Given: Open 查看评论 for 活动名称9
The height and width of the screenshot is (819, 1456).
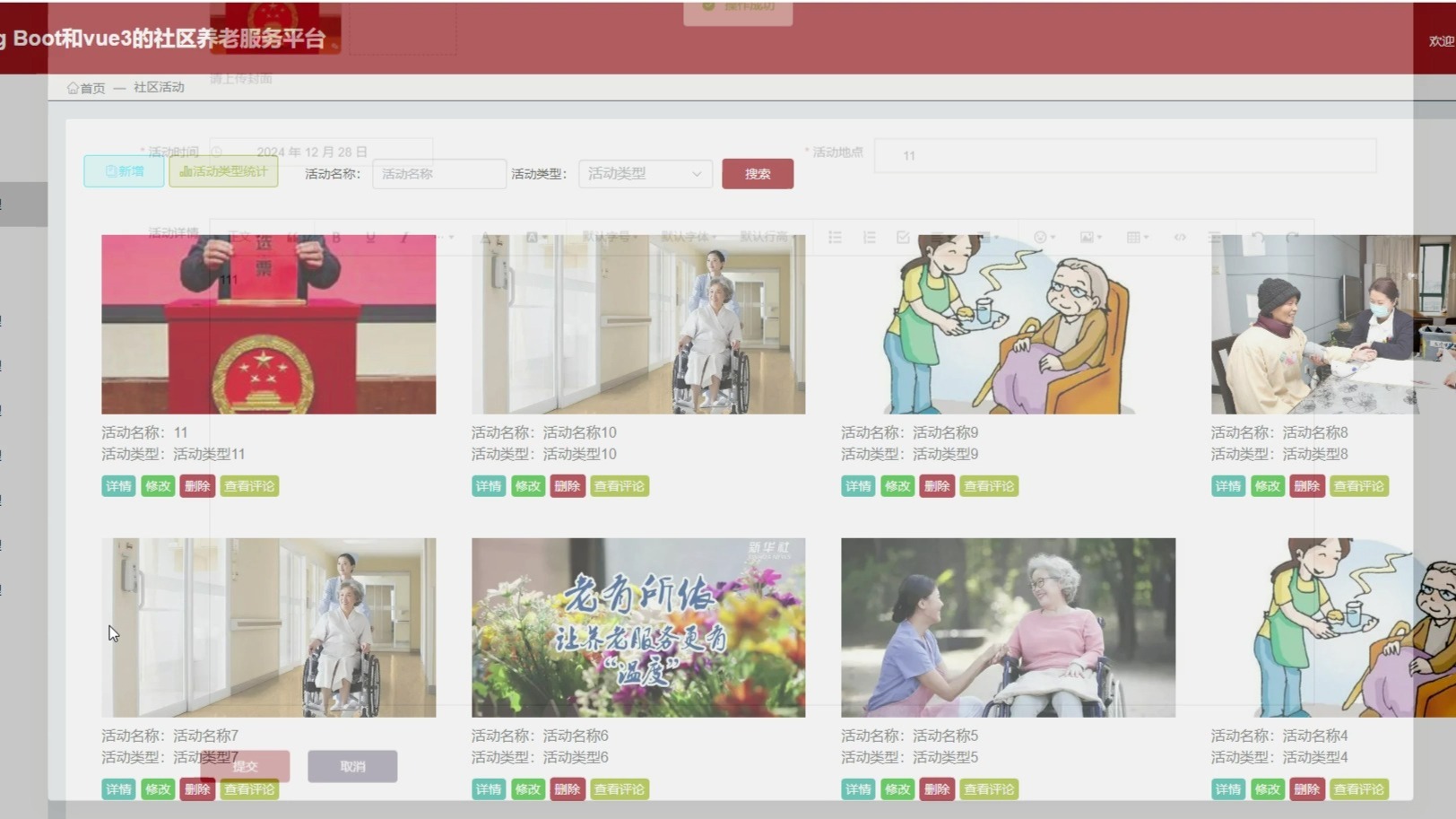Looking at the screenshot, I should [x=989, y=486].
